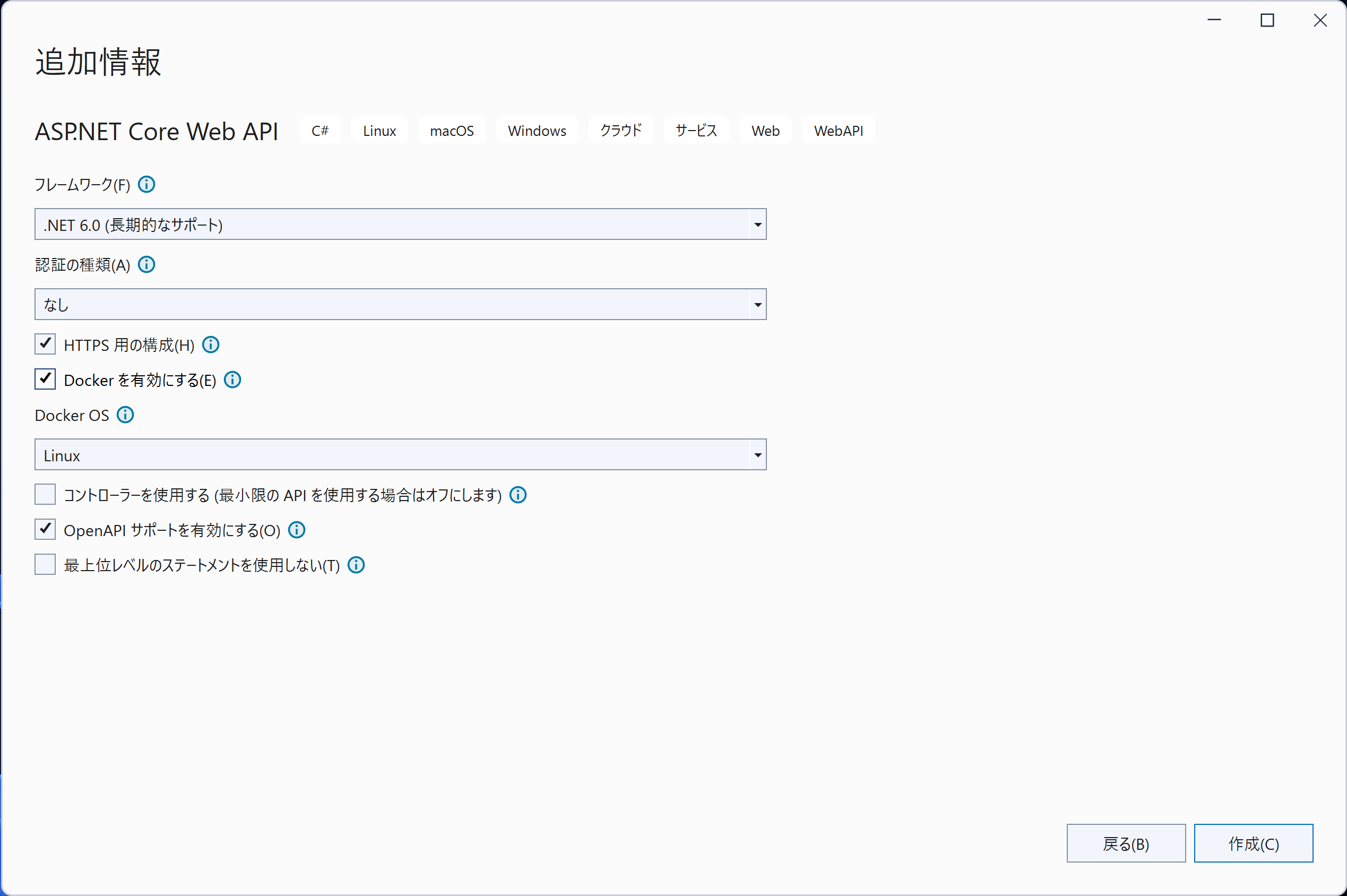Screen dimensions: 1347x896
Task: Open the 認証の種類 dropdown showing なし
Action: click(401, 305)
